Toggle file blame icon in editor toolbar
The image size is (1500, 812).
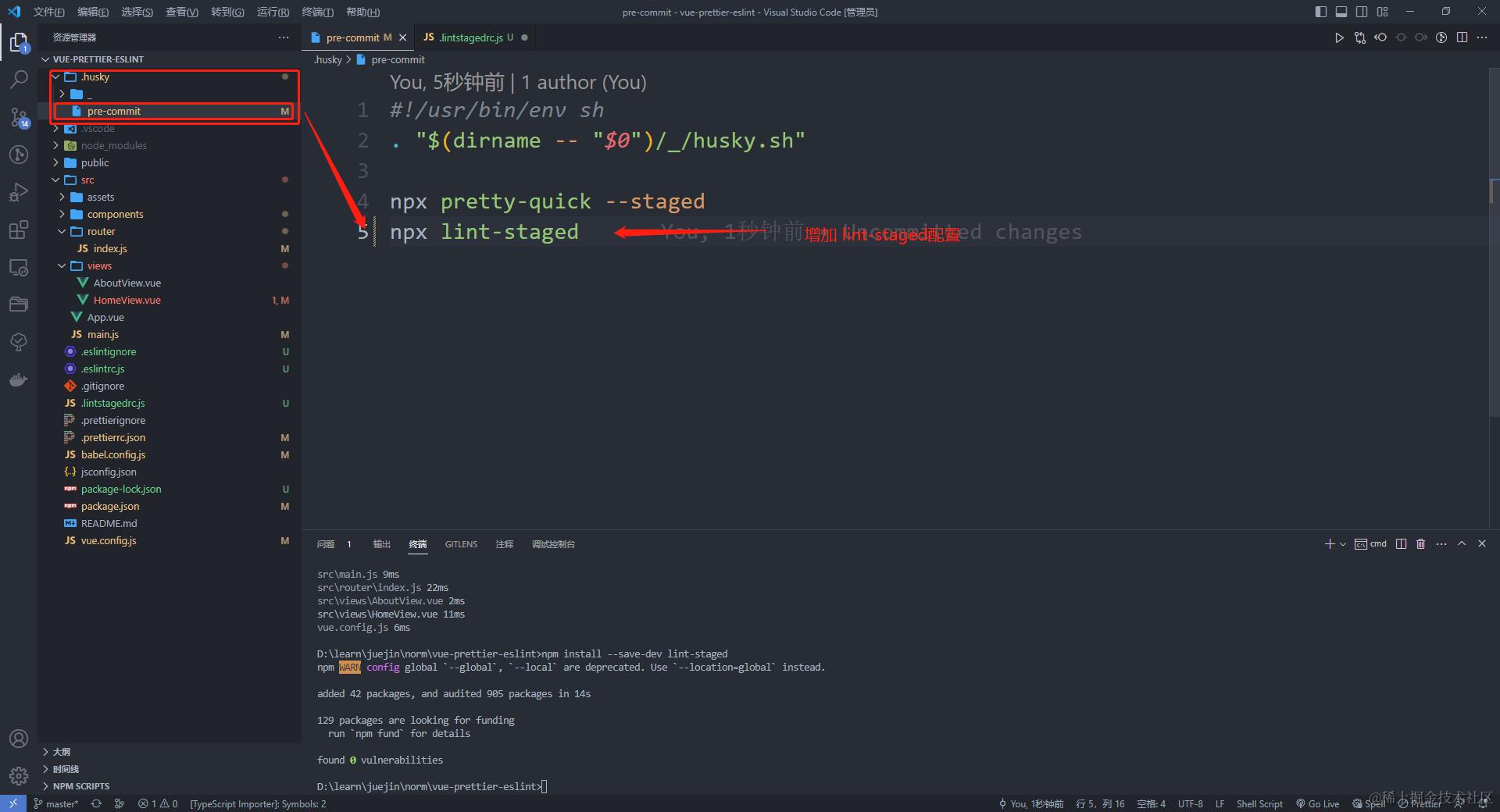coord(1441,37)
